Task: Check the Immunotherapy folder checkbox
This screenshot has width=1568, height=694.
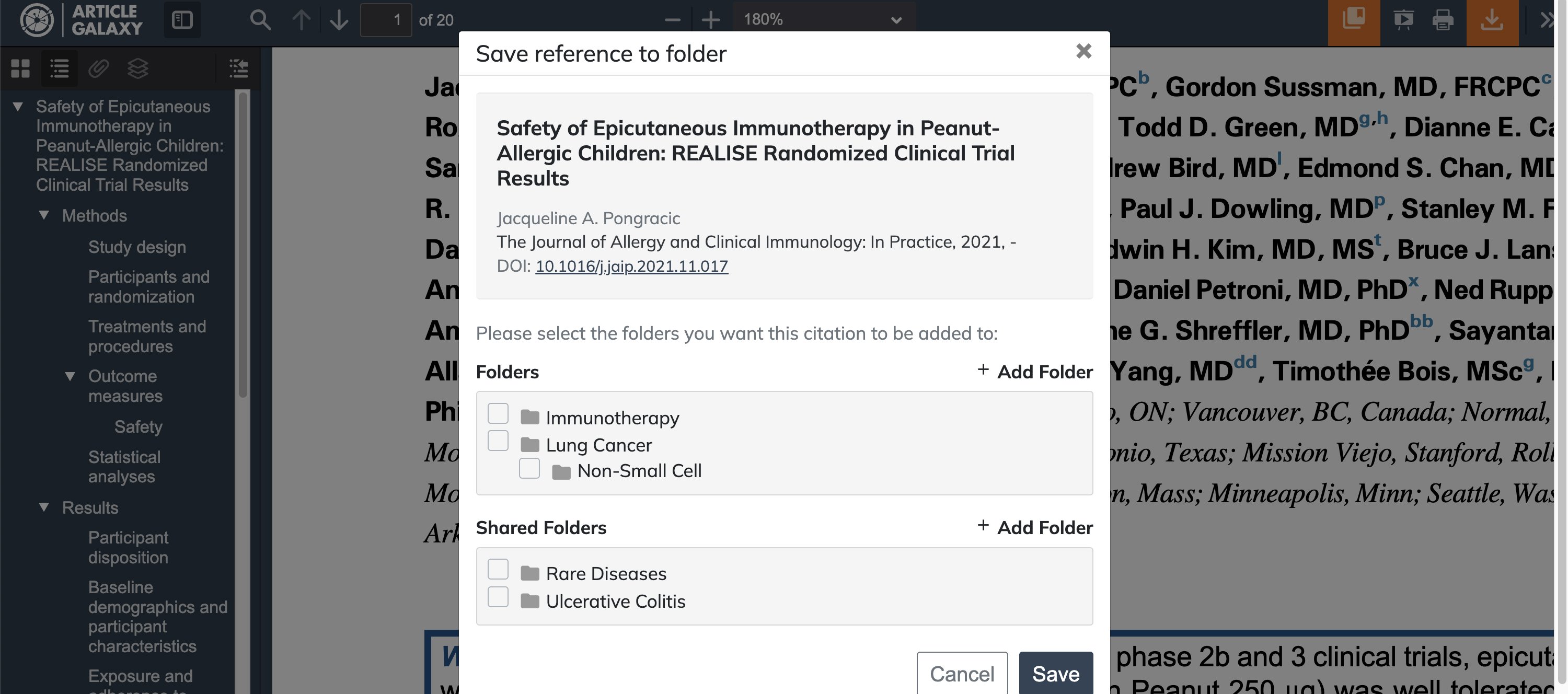Action: click(x=499, y=413)
